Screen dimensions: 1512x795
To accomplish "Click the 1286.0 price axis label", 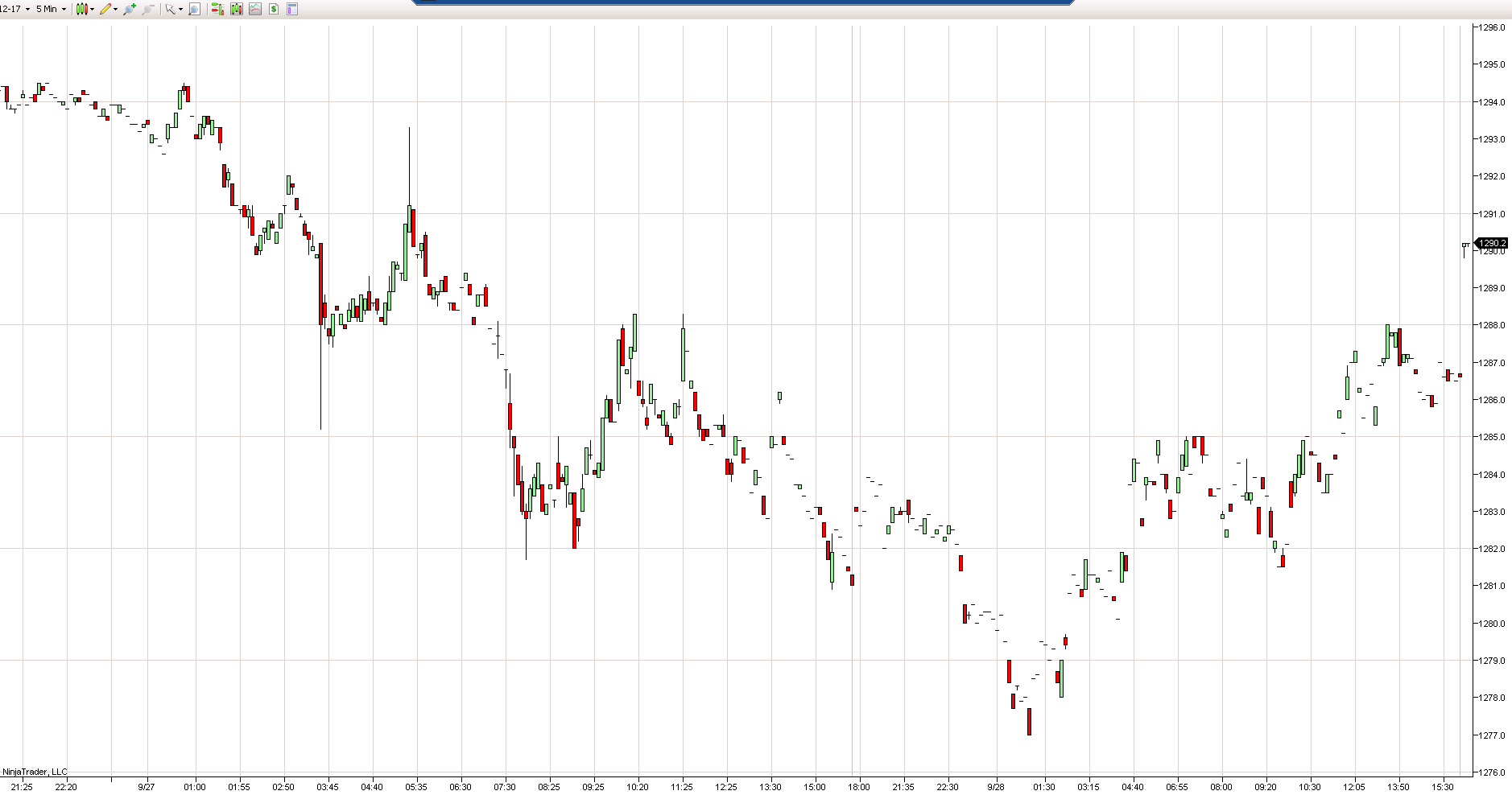I will (x=1492, y=400).
